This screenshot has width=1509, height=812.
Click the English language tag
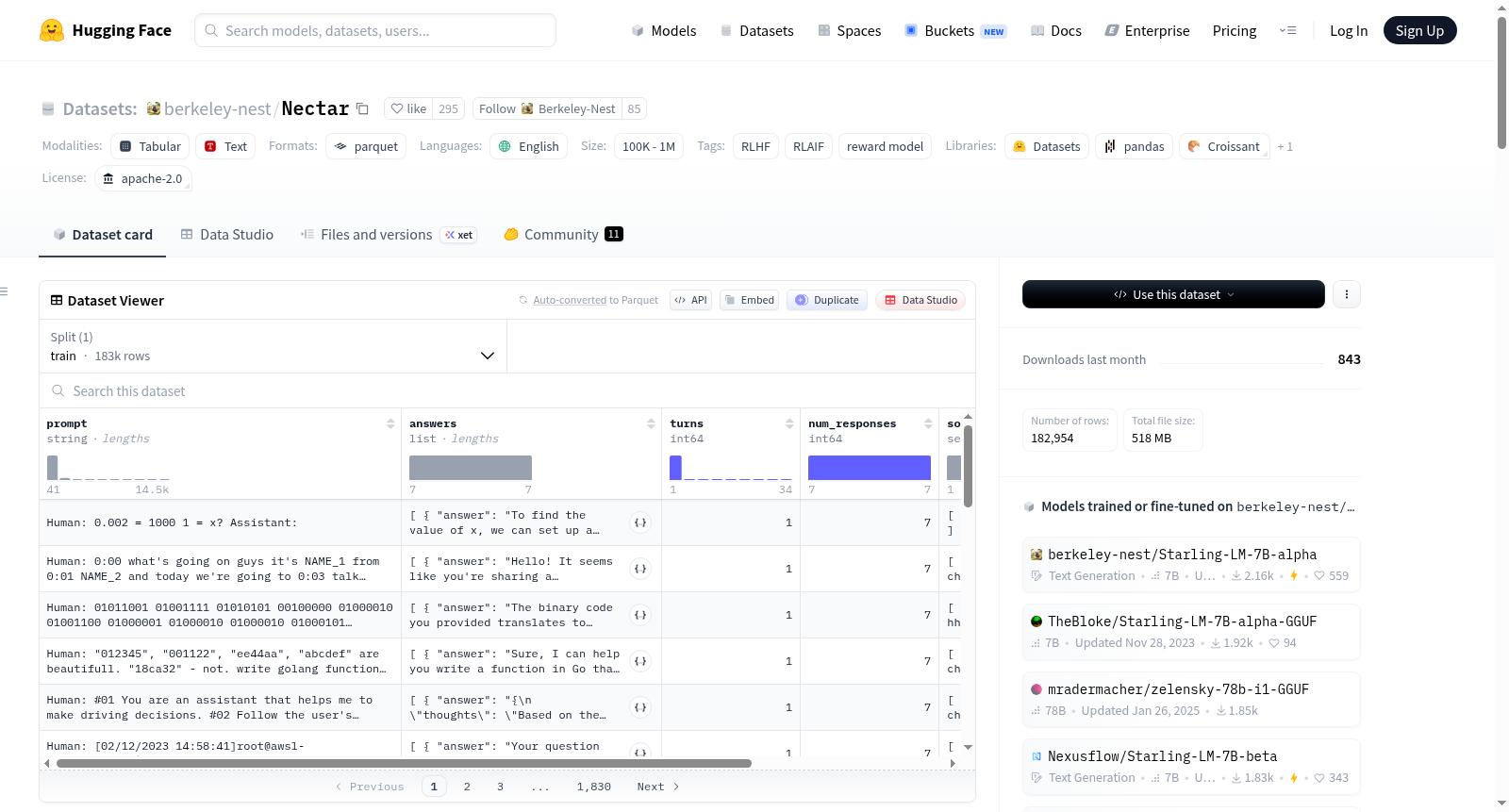[x=528, y=146]
